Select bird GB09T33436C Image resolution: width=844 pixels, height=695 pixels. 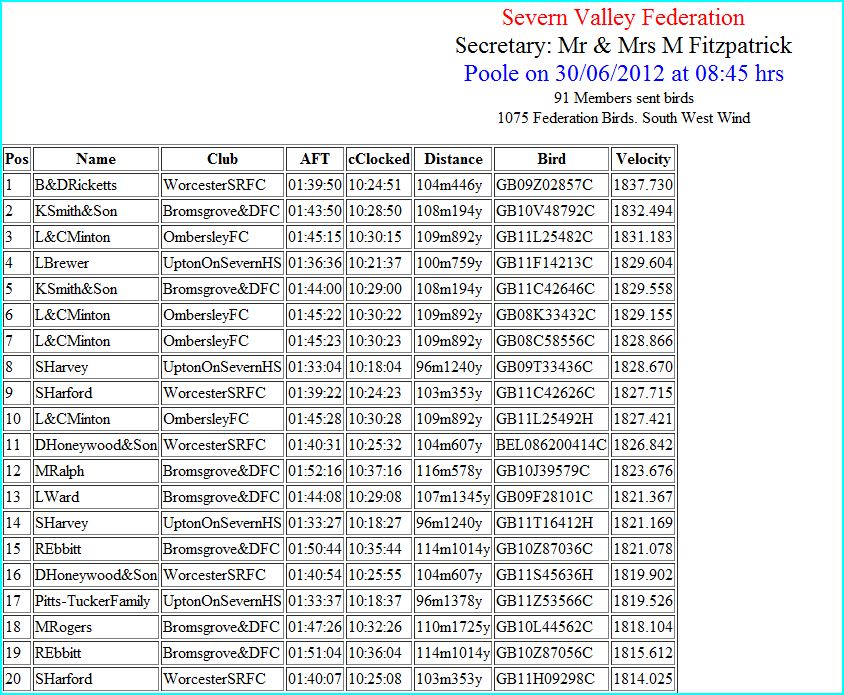(544, 367)
